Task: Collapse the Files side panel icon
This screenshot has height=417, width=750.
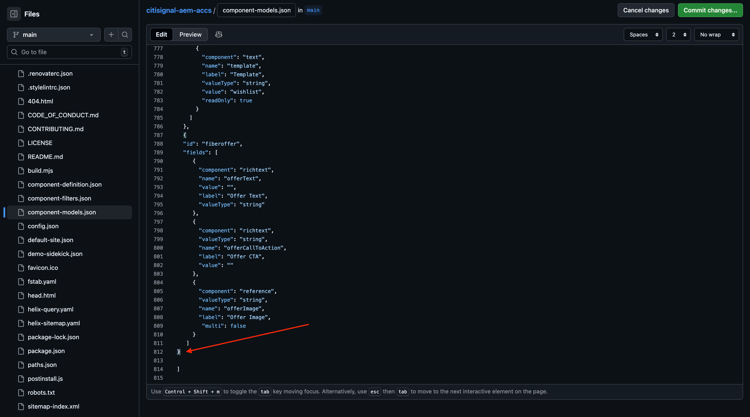Action: 14,14
